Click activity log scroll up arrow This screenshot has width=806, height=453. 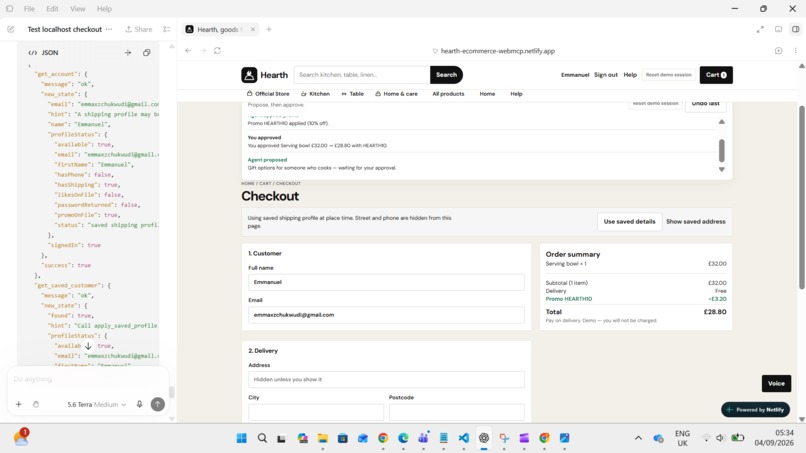(x=722, y=122)
